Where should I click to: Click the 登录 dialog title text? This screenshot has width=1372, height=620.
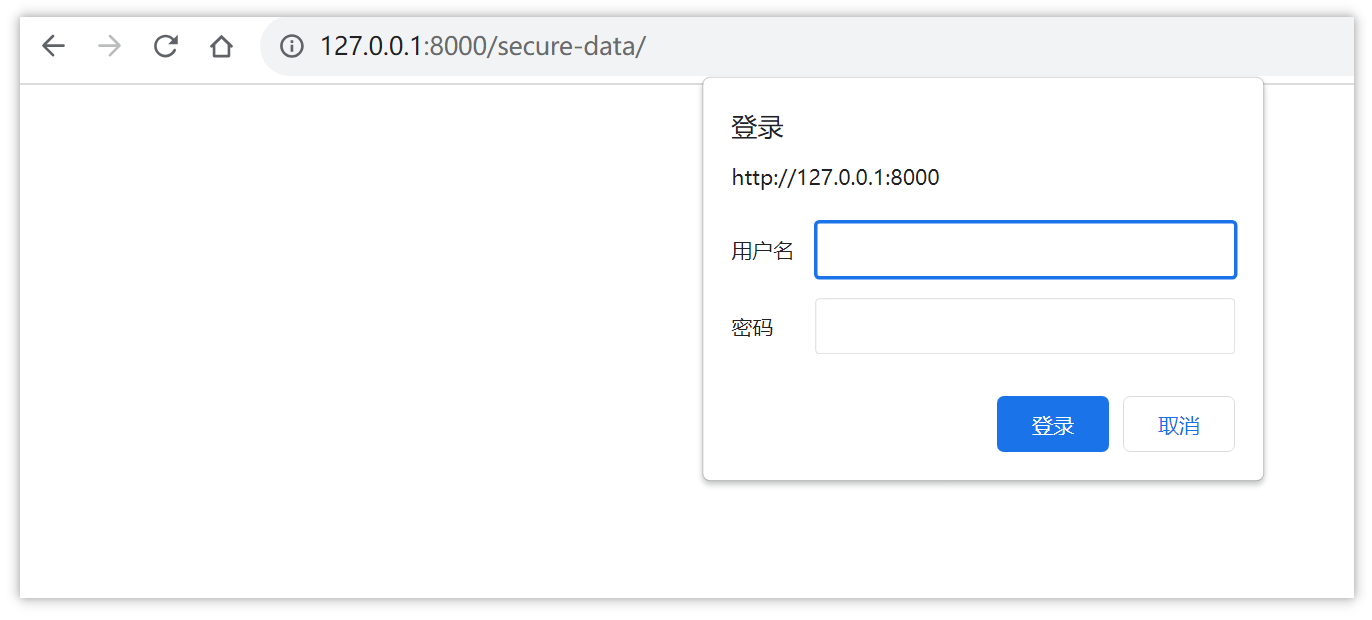(x=756, y=127)
